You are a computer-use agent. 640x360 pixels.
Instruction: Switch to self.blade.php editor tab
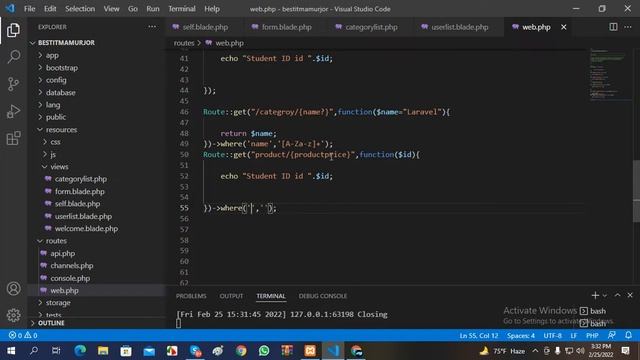pyautogui.click(x=206, y=27)
